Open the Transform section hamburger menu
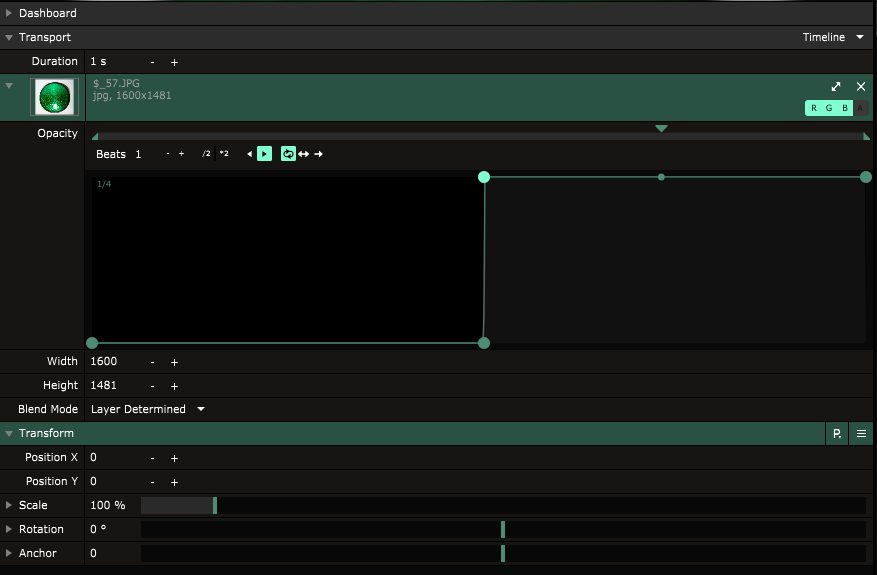 click(861, 434)
